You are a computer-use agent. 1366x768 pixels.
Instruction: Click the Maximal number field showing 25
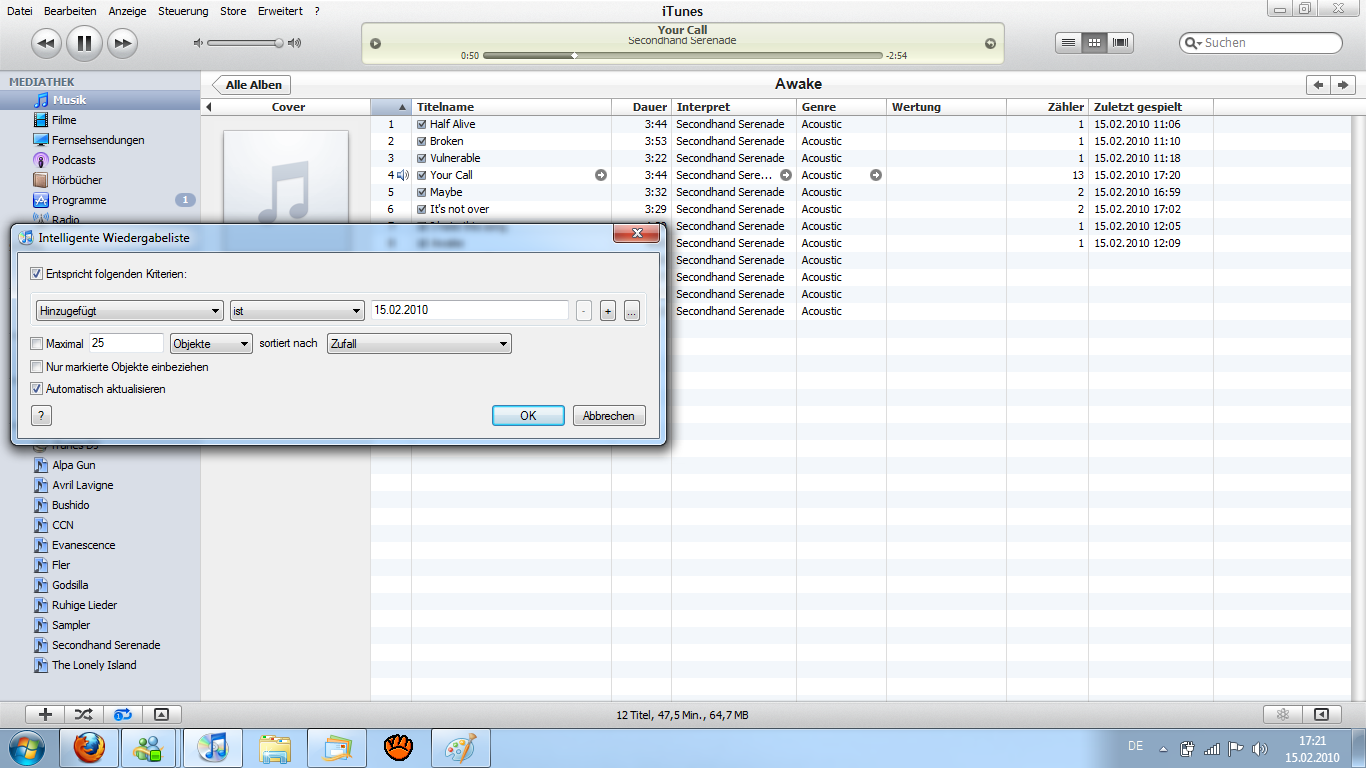(126, 344)
